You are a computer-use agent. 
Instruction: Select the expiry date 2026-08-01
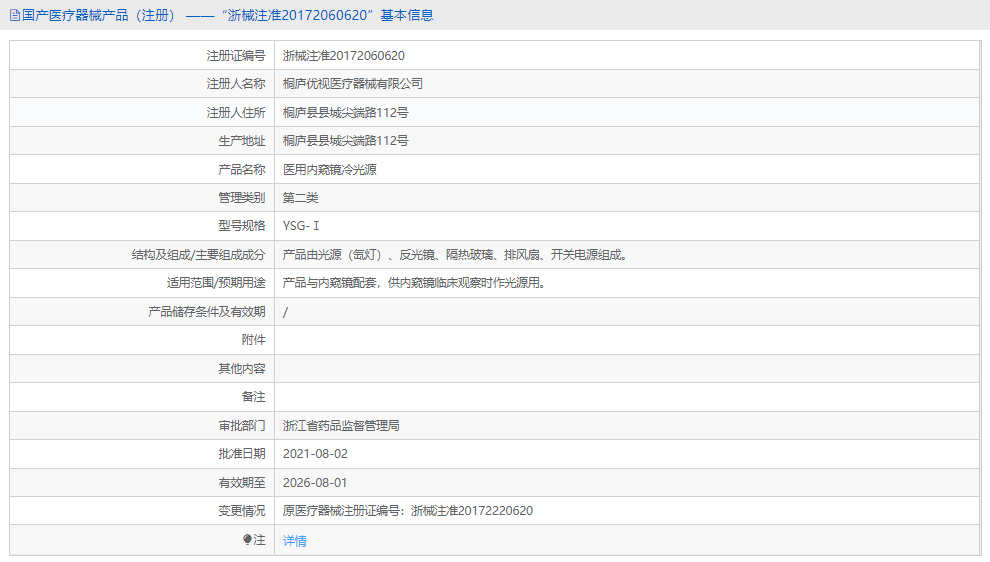[315, 482]
